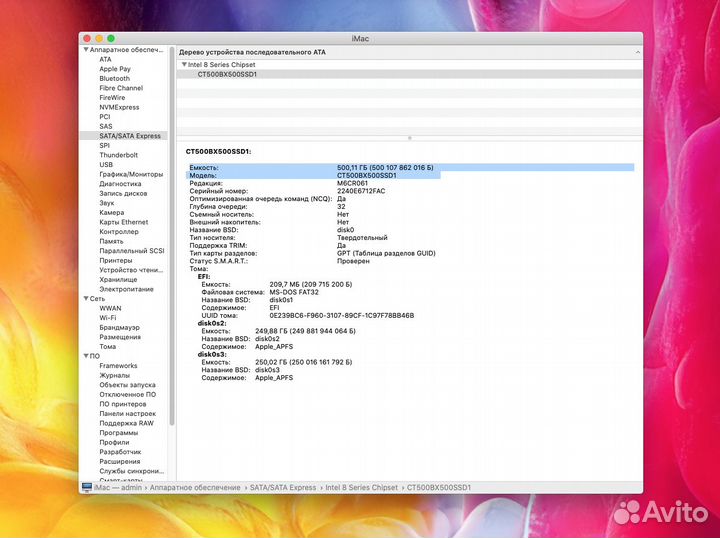Open Объекты запуска section
This screenshot has width=720, height=538.
click(x=127, y=385)
